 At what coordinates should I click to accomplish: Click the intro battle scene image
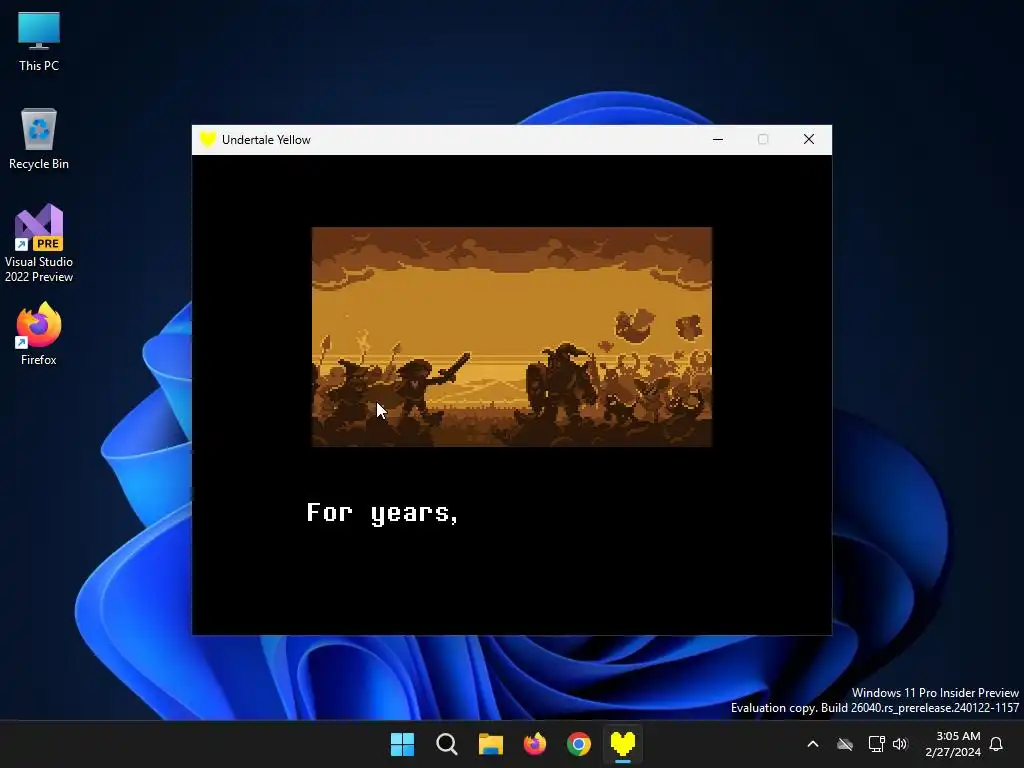click(x=512, y=337)
